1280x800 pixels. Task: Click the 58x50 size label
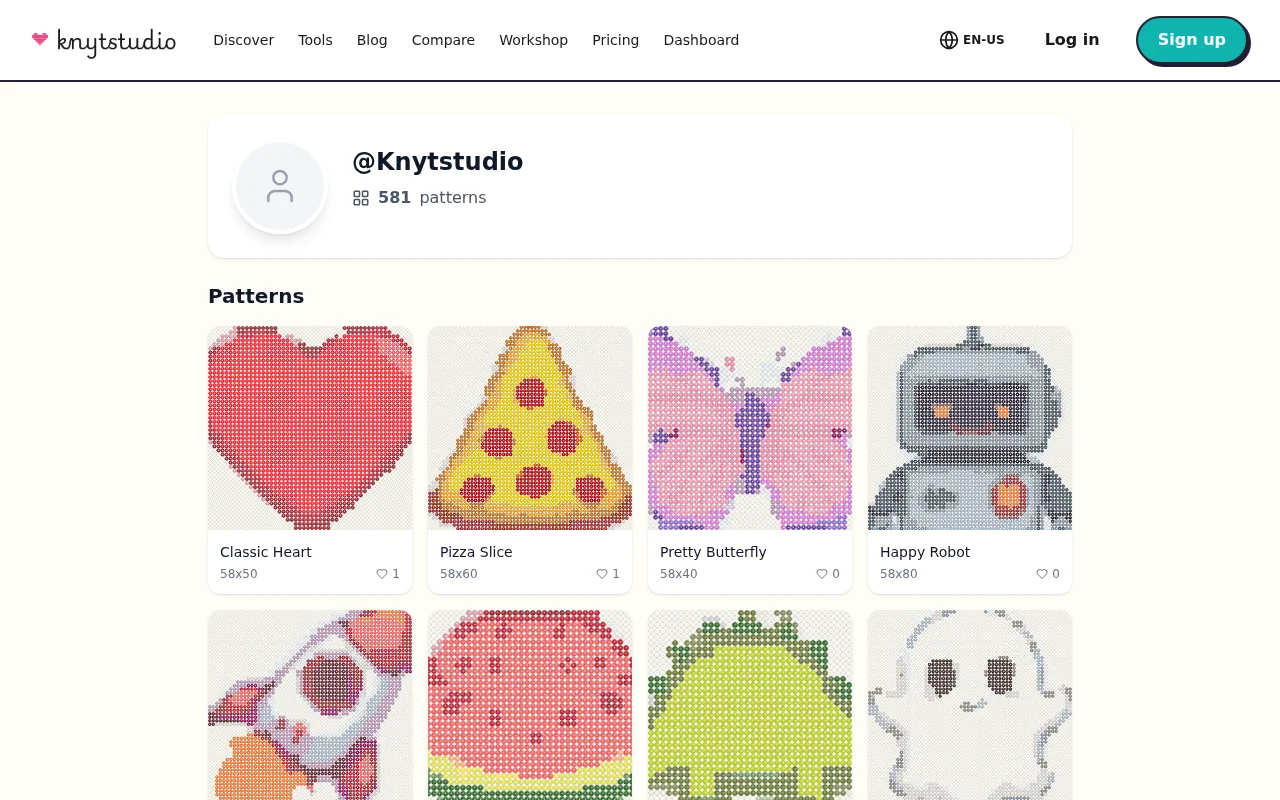click(239, 574)
